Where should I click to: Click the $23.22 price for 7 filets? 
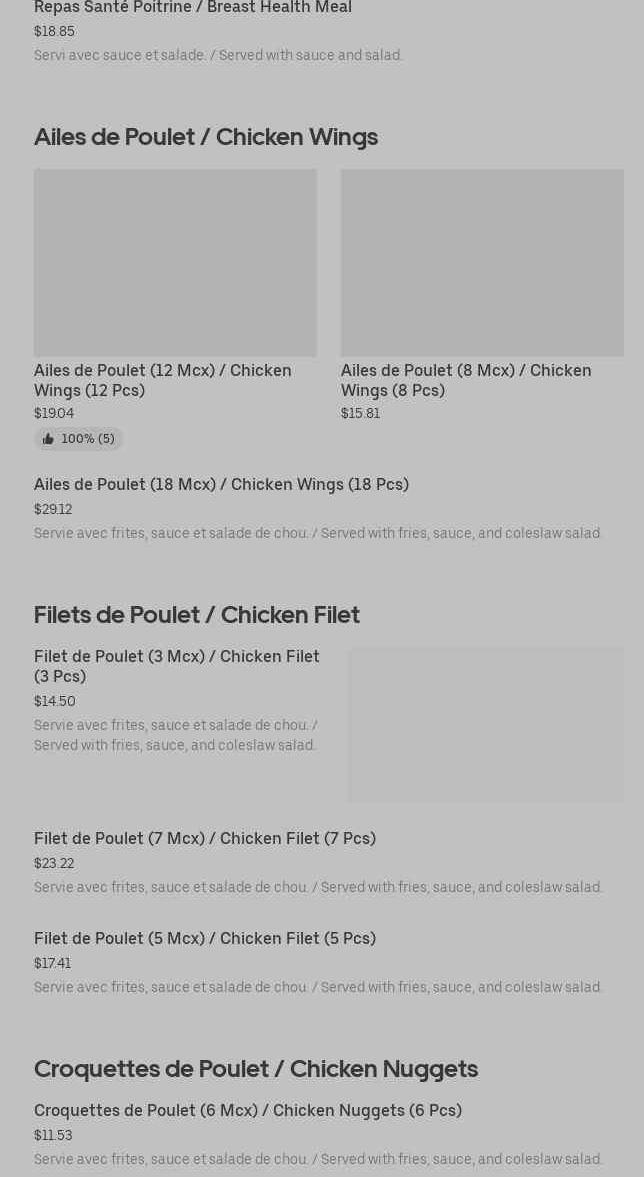tap(54, 863)
